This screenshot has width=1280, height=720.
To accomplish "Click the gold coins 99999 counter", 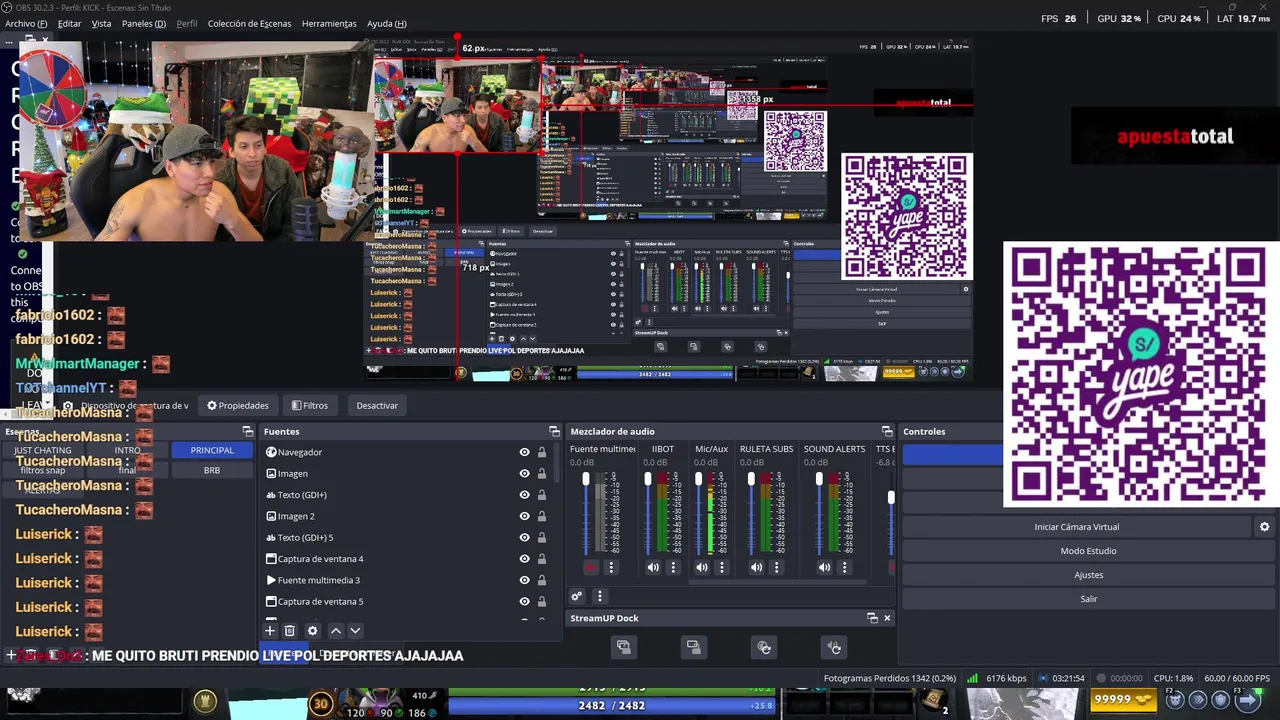I will coord(1124,700).
